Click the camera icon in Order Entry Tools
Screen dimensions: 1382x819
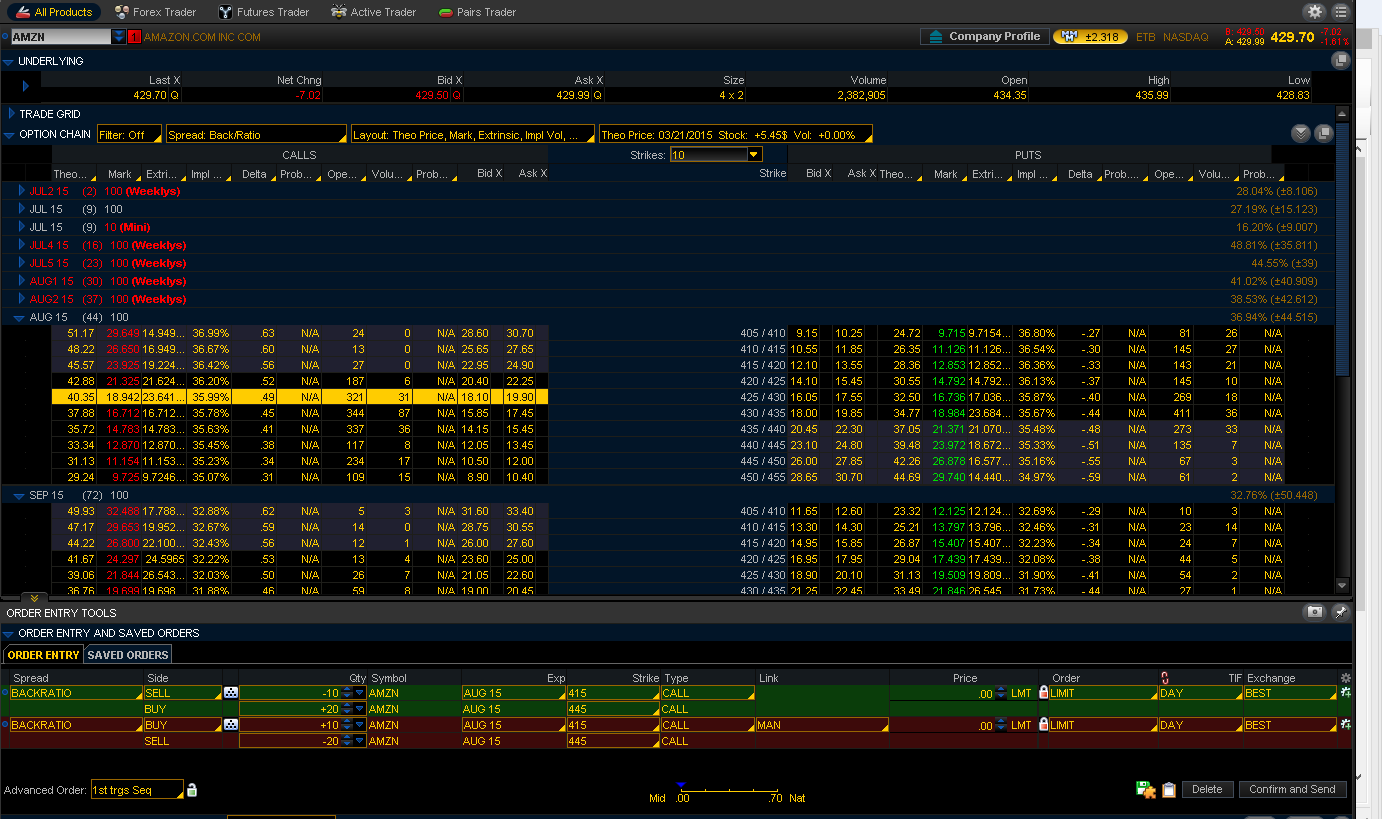1315,612
